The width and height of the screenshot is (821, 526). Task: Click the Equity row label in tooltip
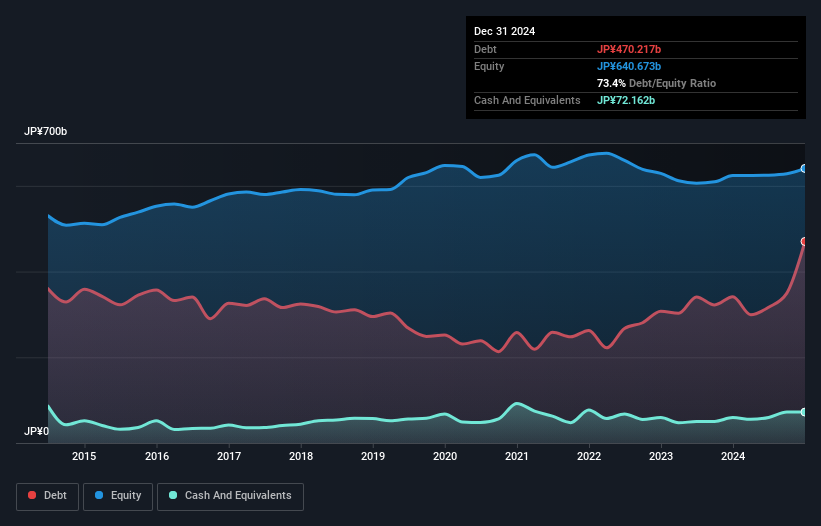coord(489,66)
